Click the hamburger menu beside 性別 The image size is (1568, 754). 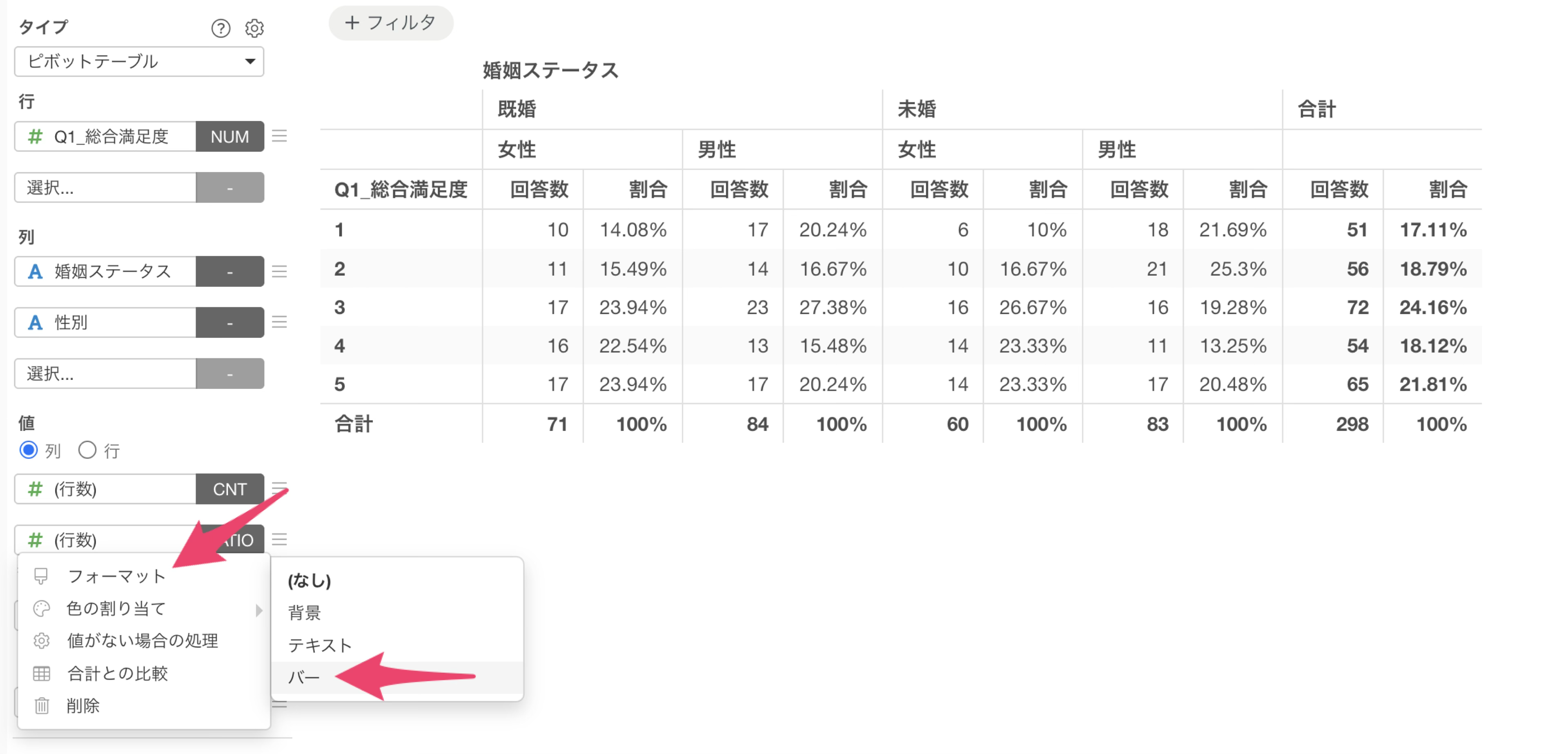279,321
